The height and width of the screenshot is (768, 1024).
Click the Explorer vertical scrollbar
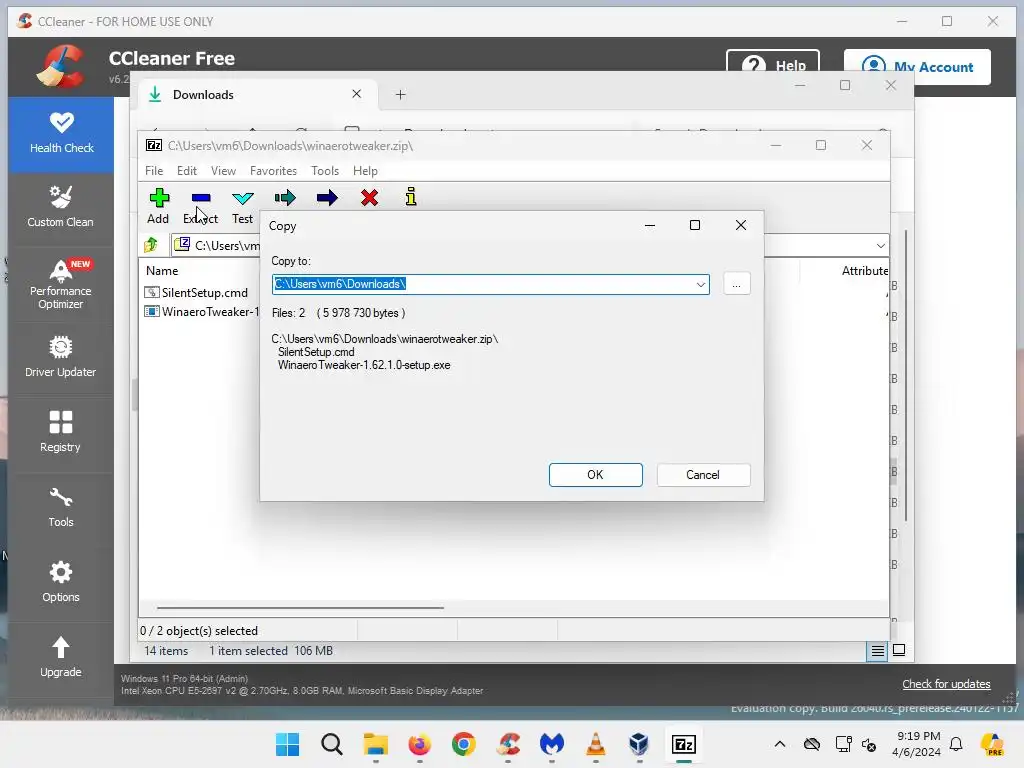(x=906, y=376)
